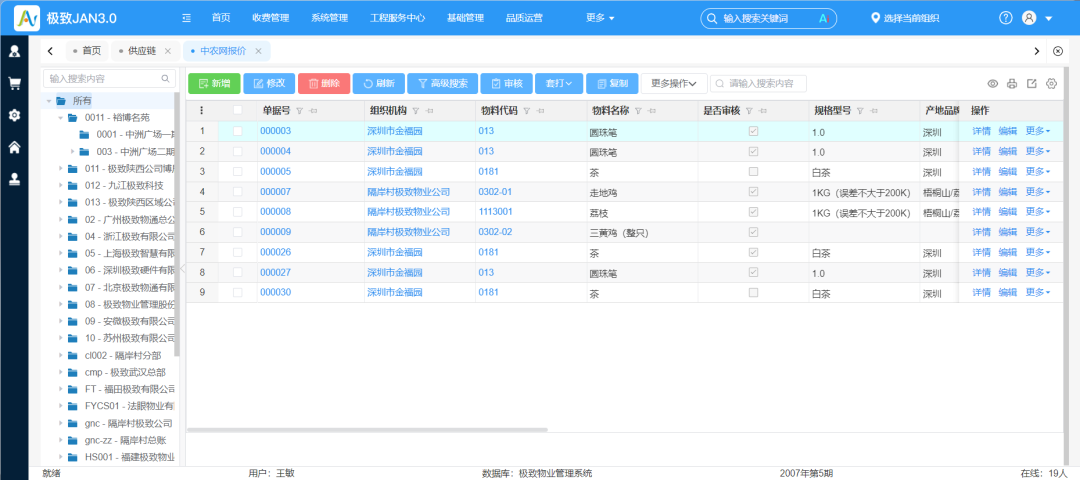The image size is (1080, 480).
Task: Open the 更多 dropdown in the top navigation
Action: click(x=600, y=18)
